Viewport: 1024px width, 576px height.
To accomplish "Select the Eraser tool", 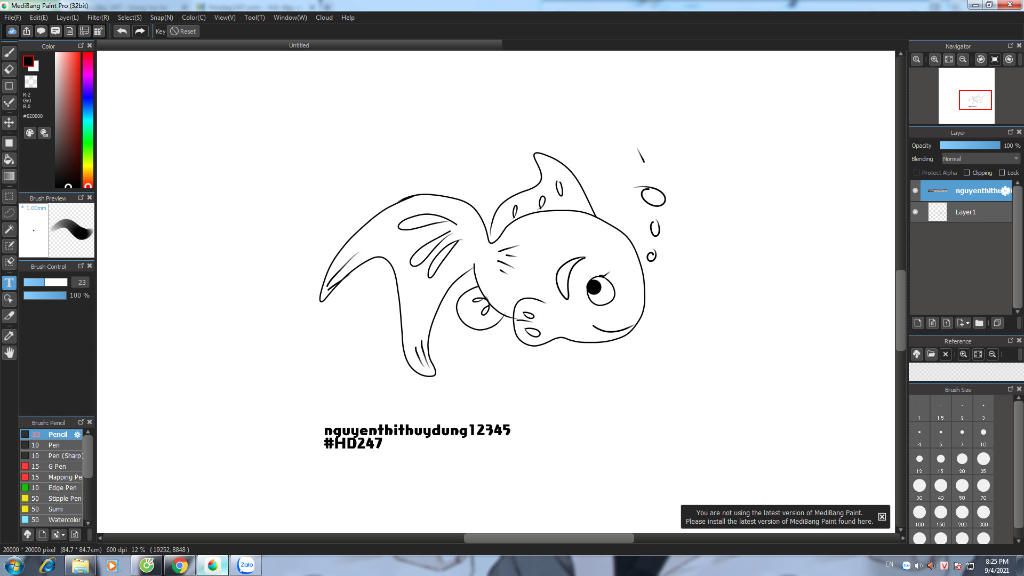I will [9, 69].
